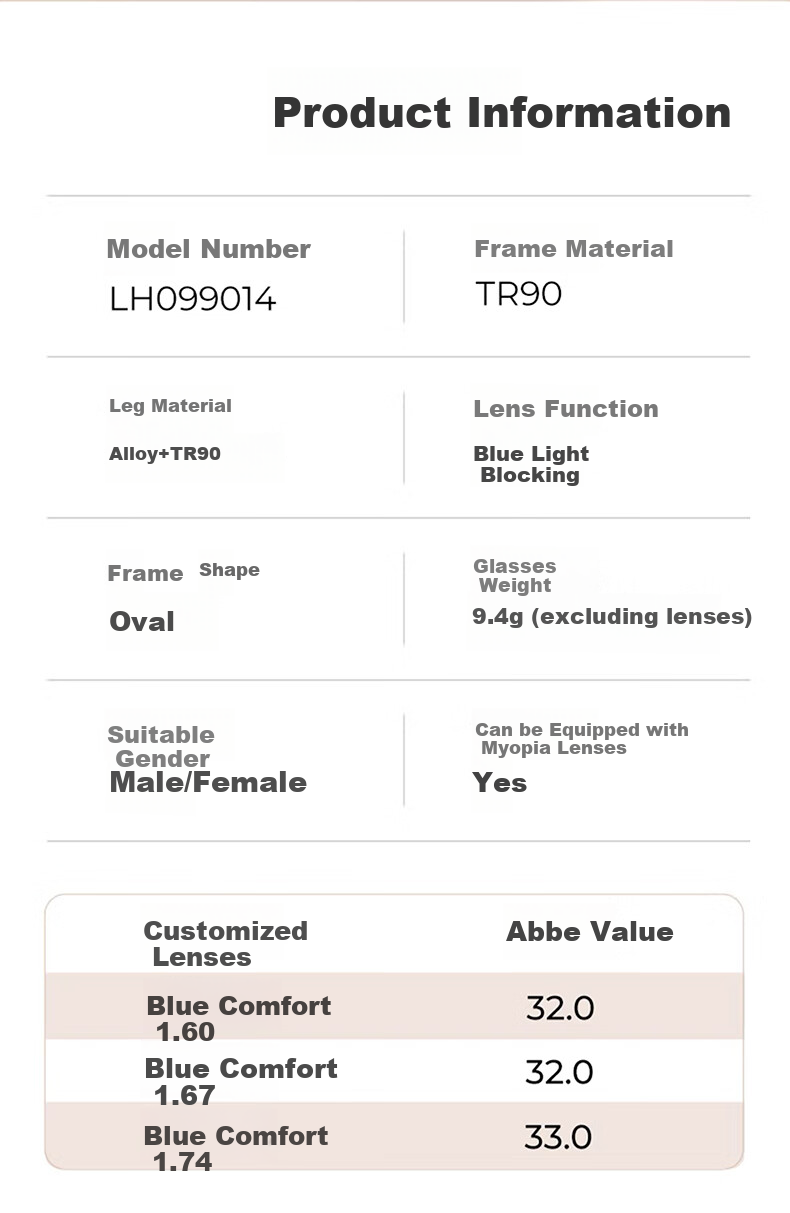Select the Alloy+TR90 text

165,454
